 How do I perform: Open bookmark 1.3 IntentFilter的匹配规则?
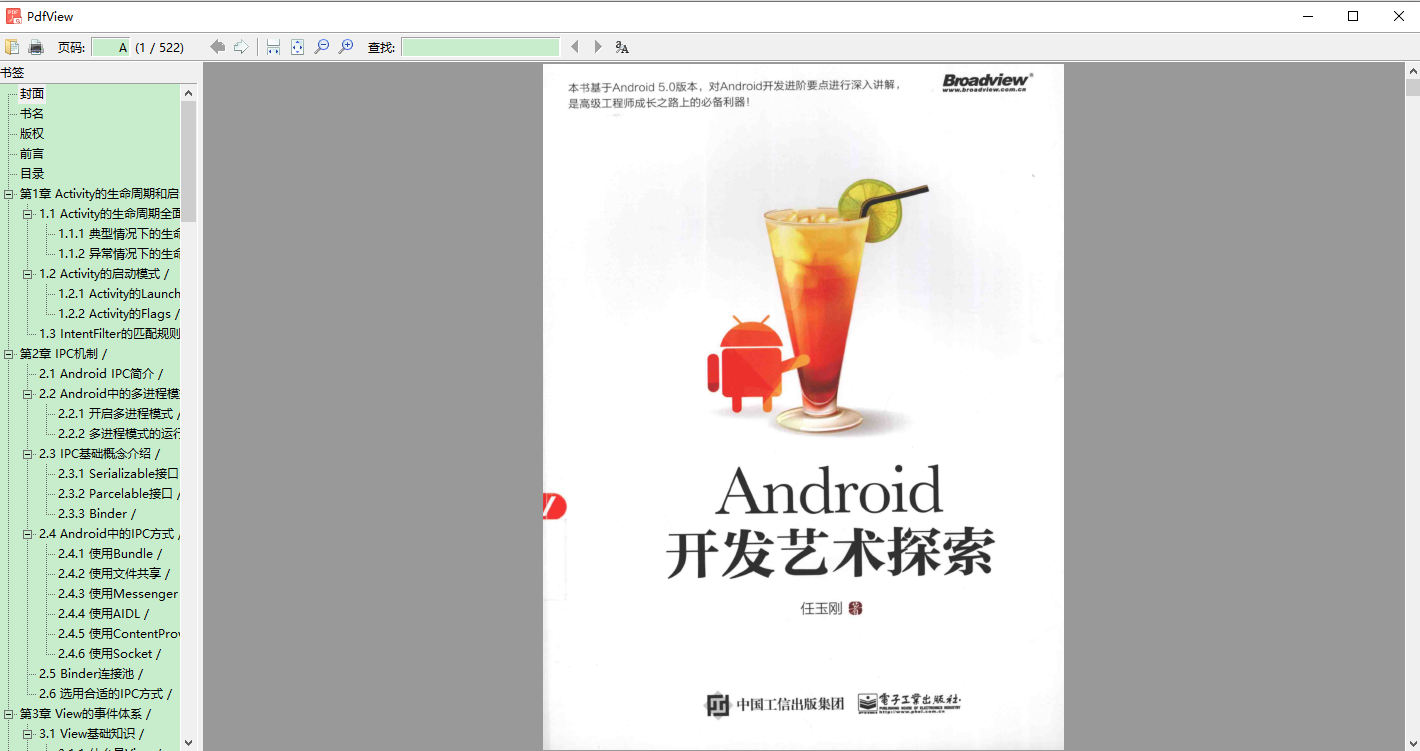click(110, 334)
